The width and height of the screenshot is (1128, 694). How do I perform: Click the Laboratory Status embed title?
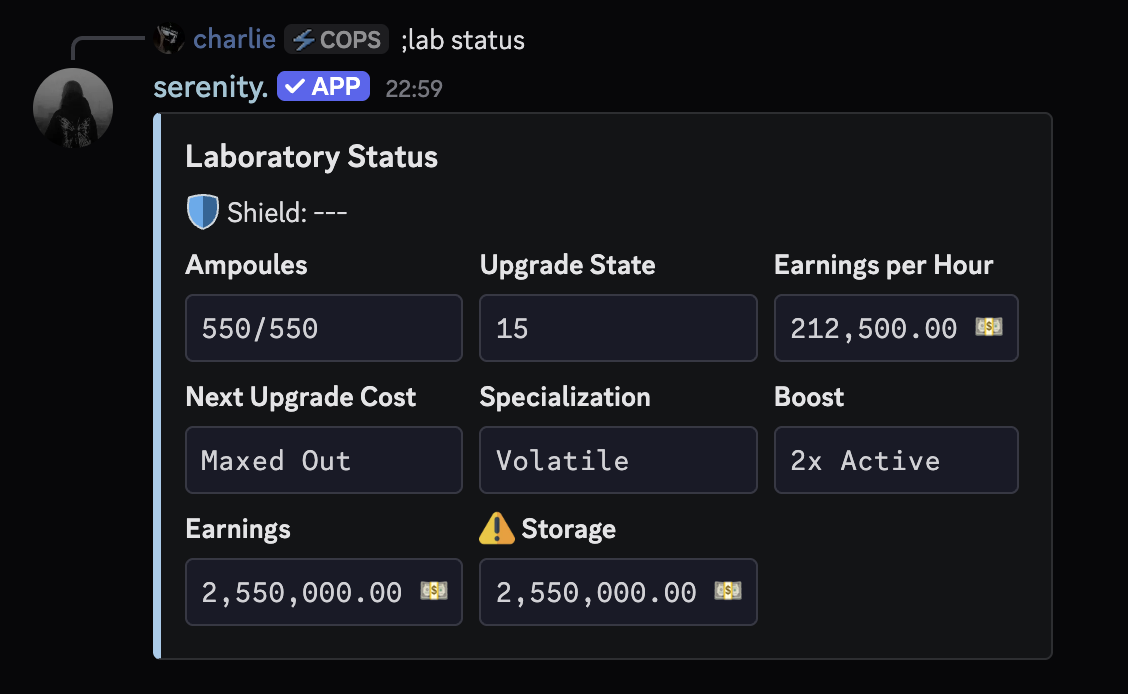311,157
